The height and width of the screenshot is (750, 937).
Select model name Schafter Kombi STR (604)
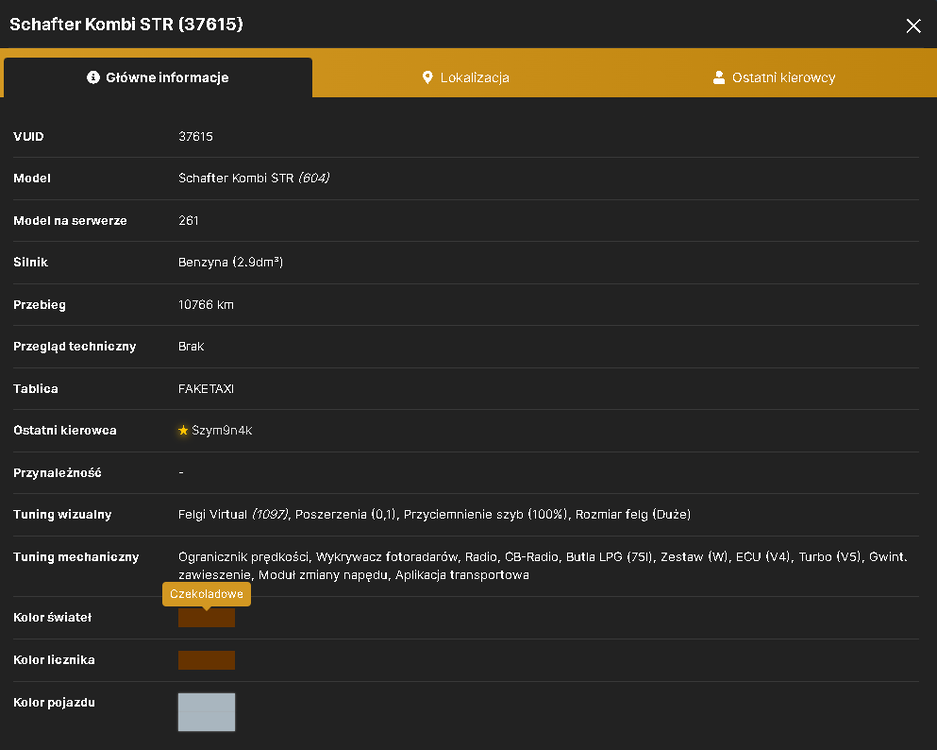254,178
